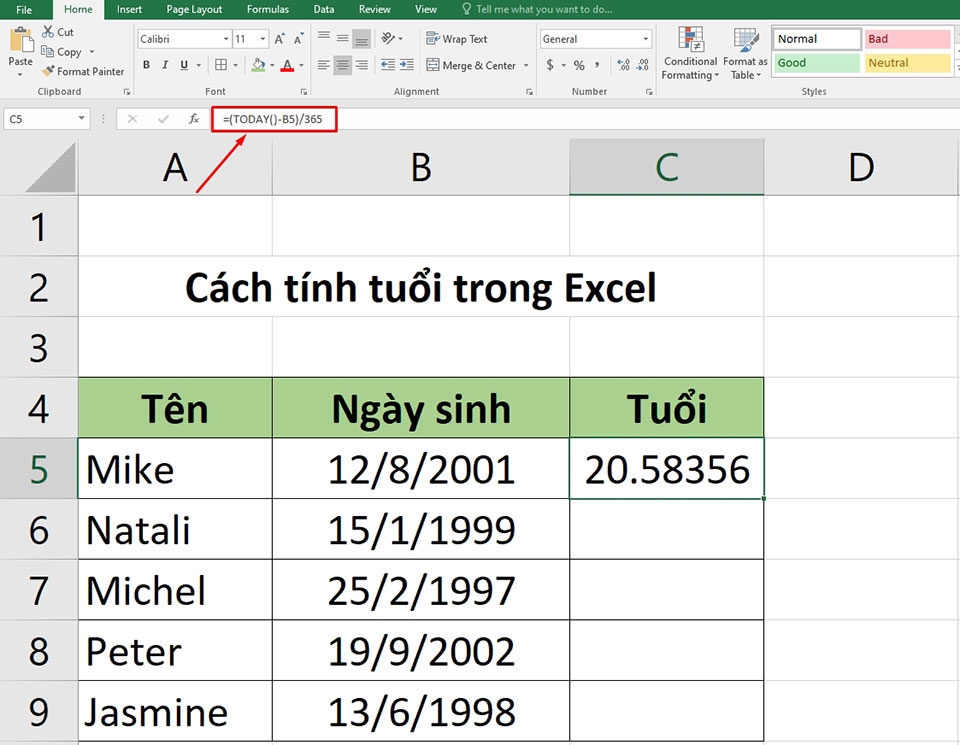The image size is (960, 745).
Task: Switch to the Formulas tab
Action: click(267, 9)
